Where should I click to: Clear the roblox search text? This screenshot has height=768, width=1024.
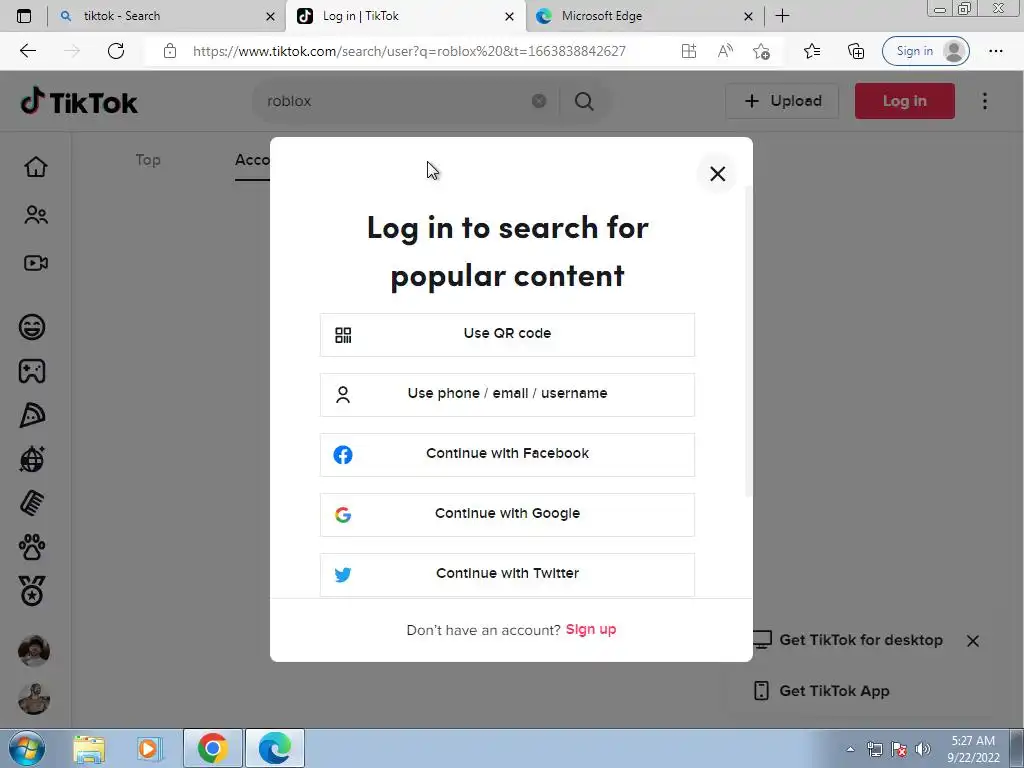[x=539, y=101]
